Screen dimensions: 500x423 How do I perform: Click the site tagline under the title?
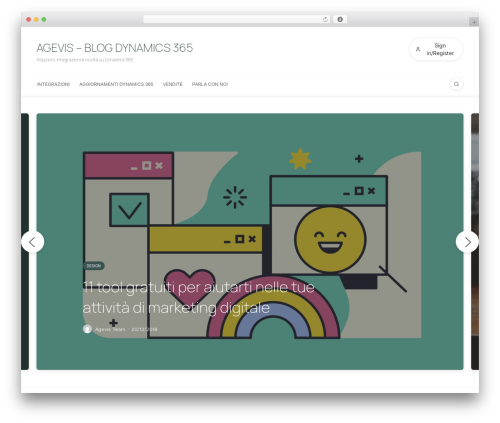pyautogui.click(x=85, y=60)
